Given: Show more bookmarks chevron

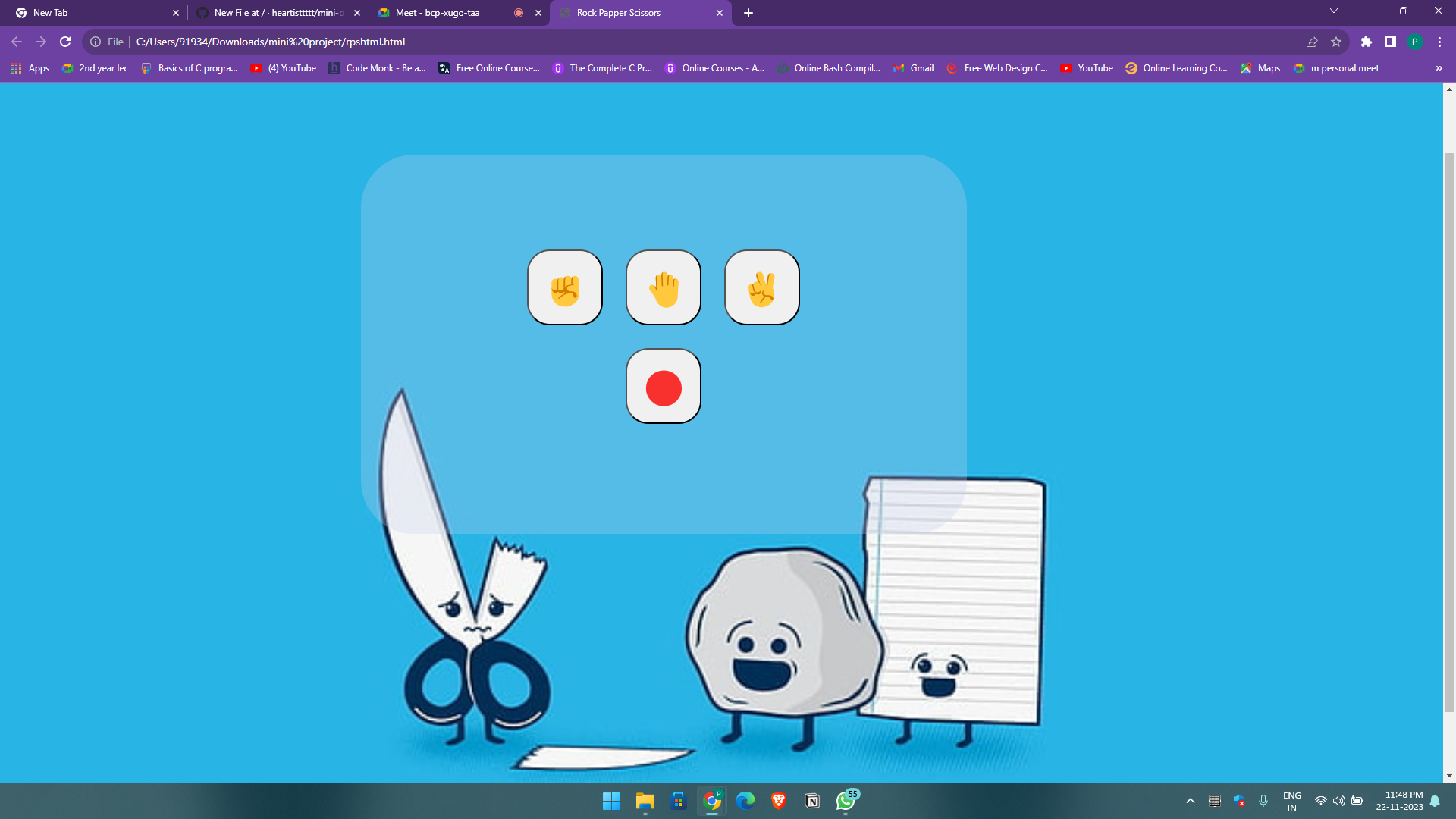Looking at the screenshot, I should [x=1439, y=68].
